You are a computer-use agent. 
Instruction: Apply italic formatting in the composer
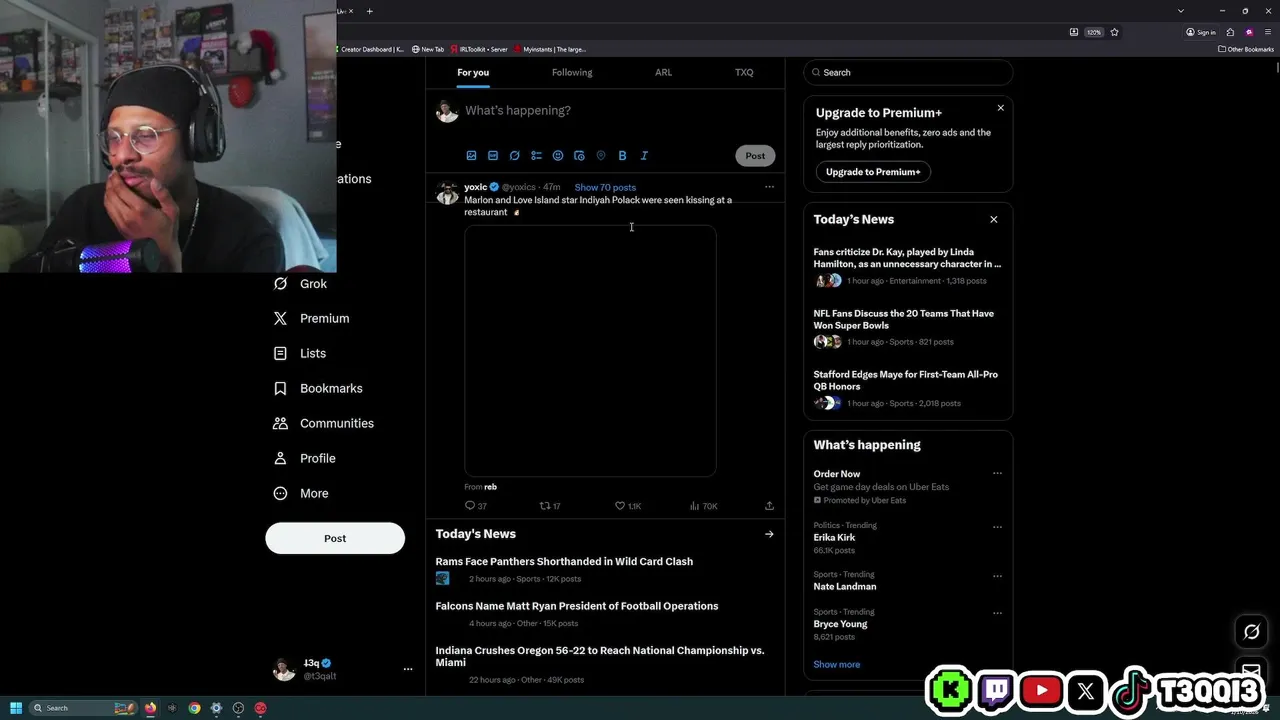[x=644, y=156]
